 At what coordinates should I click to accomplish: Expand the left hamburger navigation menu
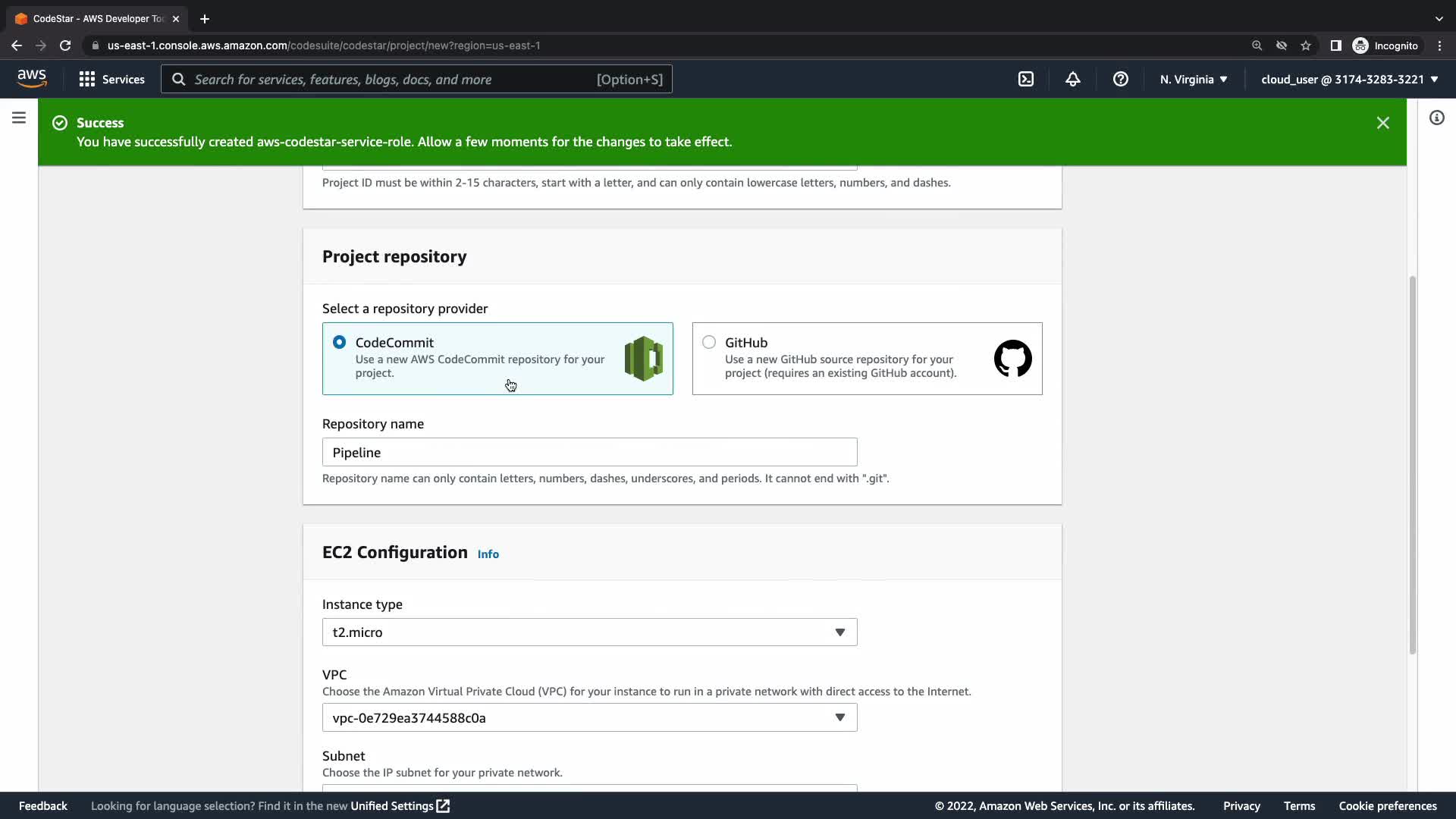click(19, 118)
